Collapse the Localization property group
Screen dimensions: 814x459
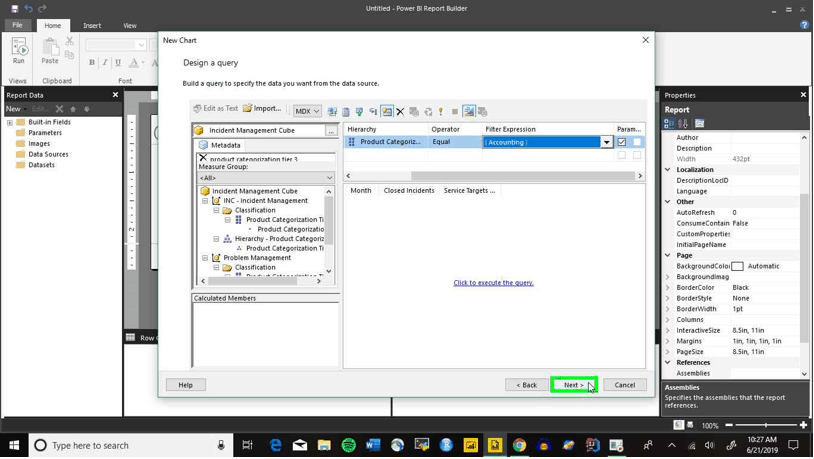coord(668,169)
